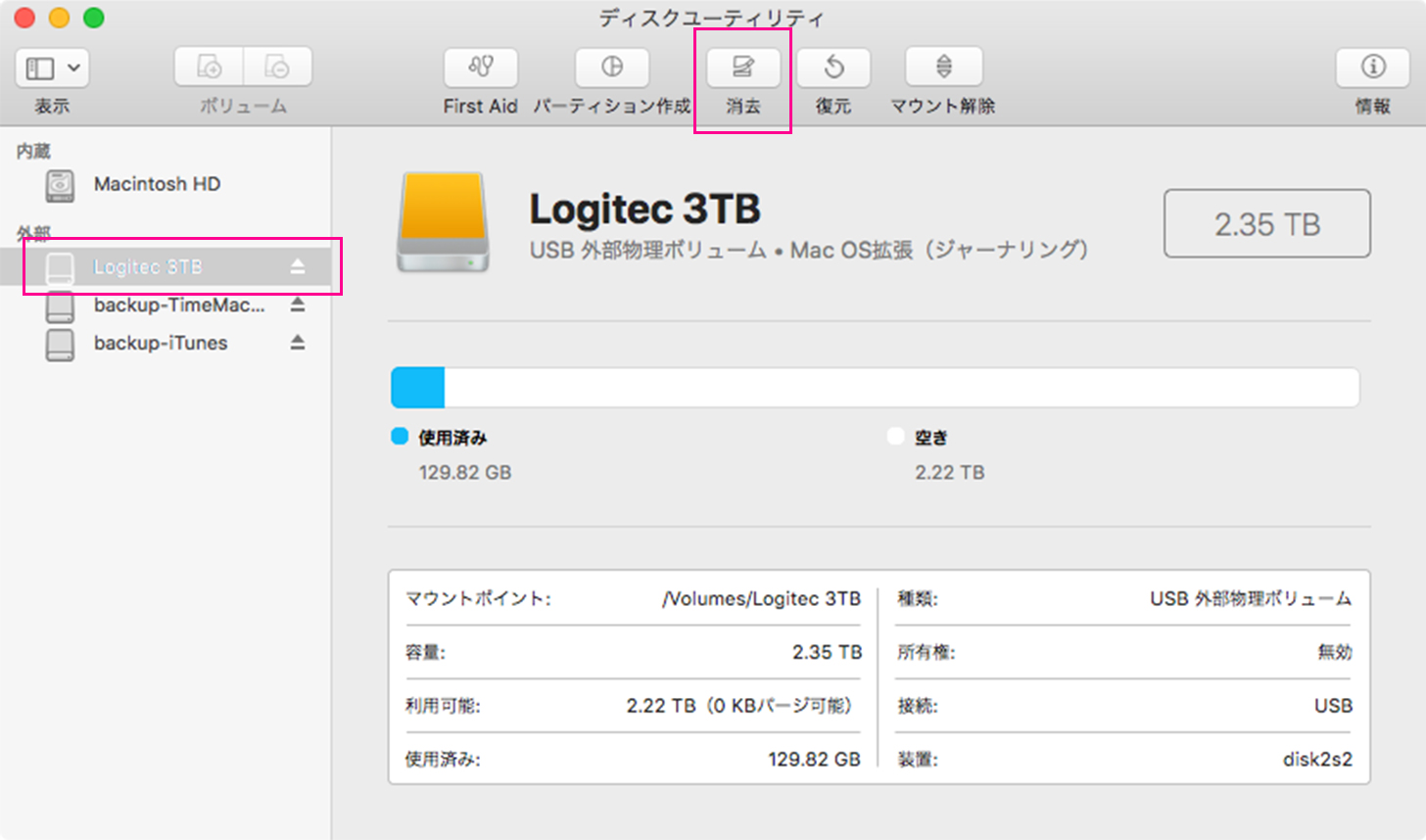The image size is (1426, 840).
Task: Open the Info (情報) toolbar icon
Action: 1373,67
